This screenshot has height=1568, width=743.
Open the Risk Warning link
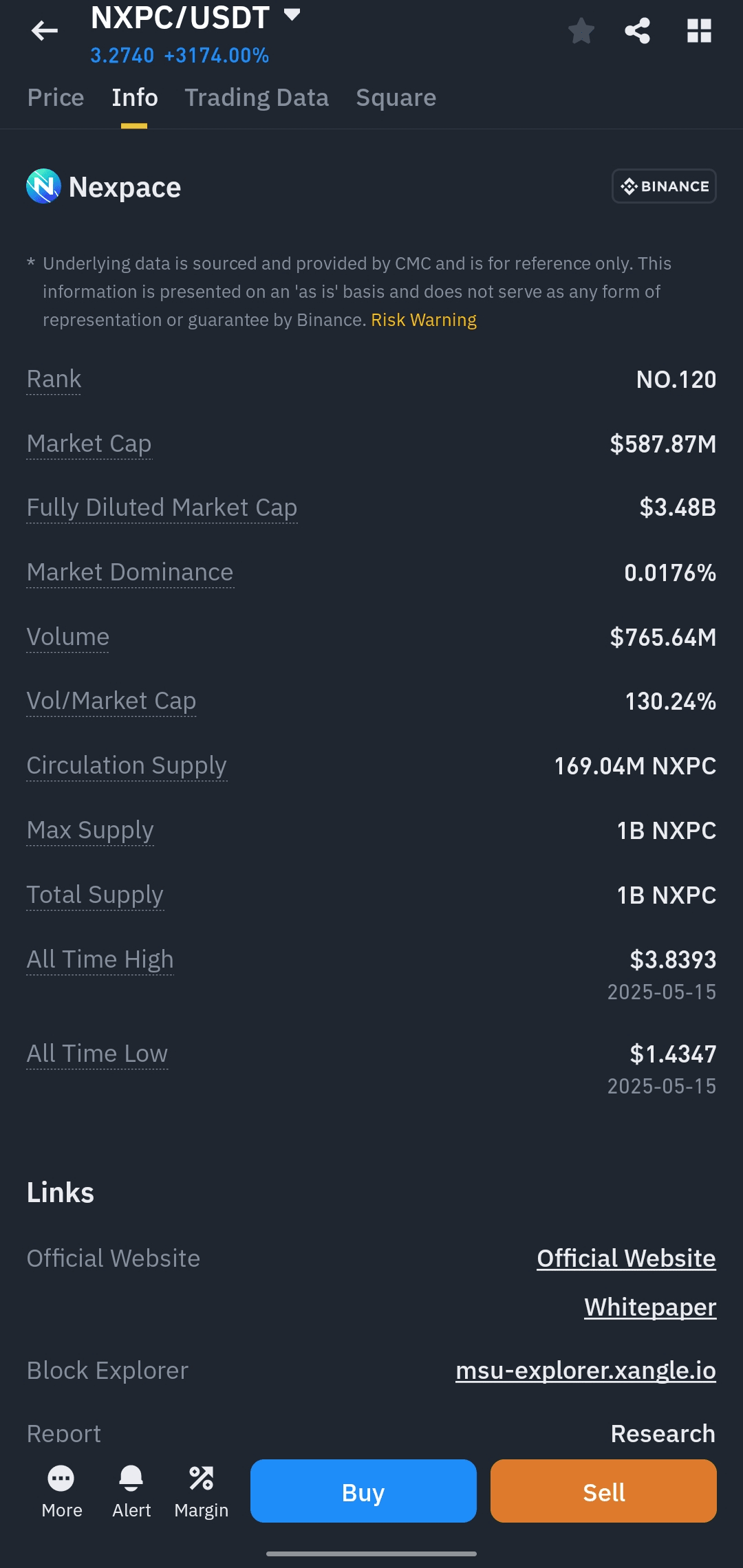pos(424,320)
